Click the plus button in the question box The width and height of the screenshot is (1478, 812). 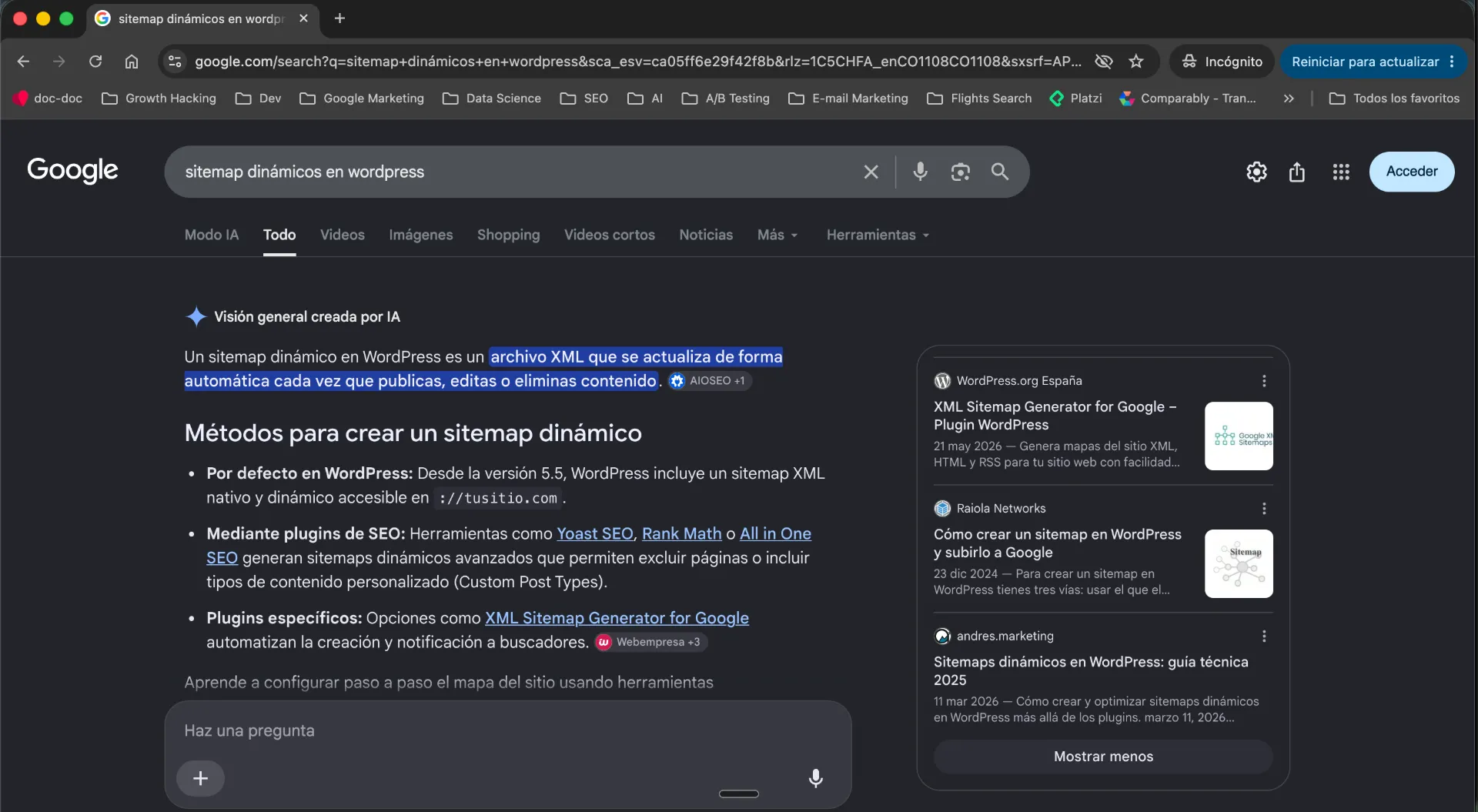[200, 778]
